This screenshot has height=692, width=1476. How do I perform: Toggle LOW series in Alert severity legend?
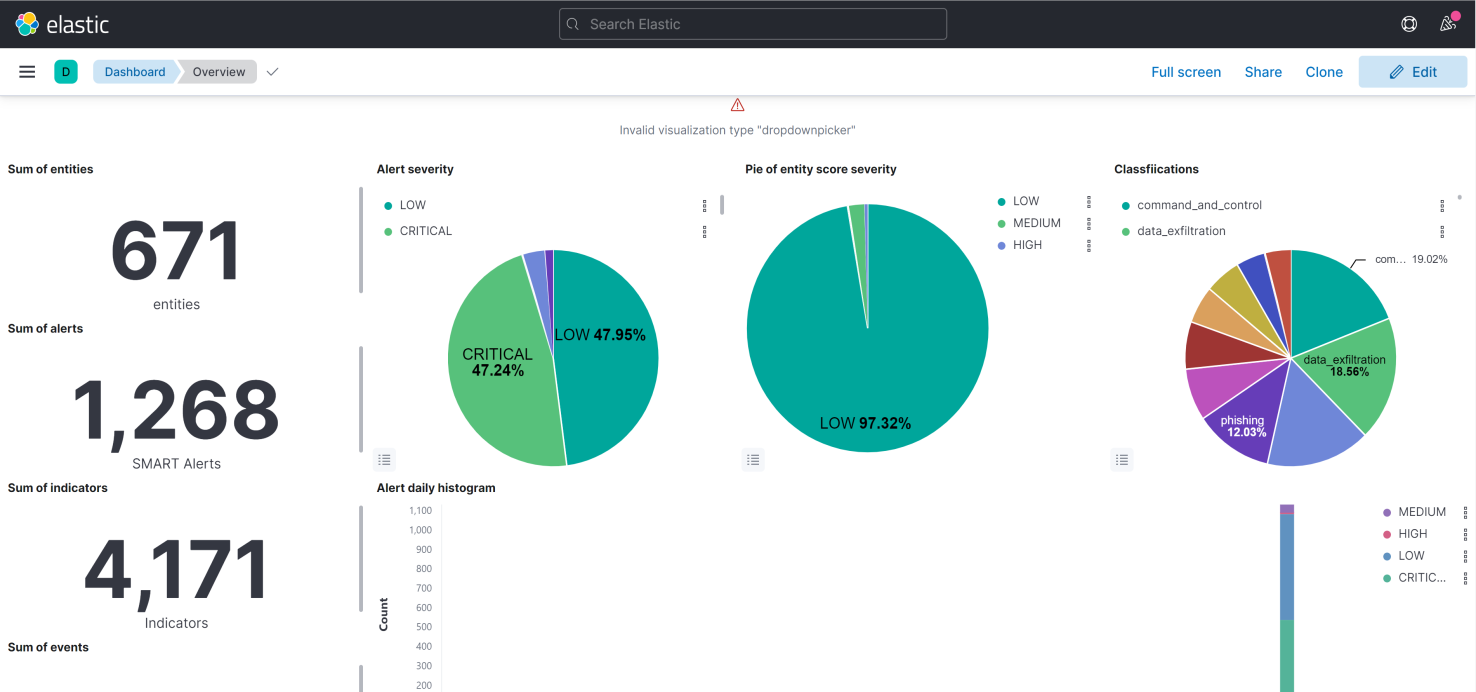[x=413, y=205]
